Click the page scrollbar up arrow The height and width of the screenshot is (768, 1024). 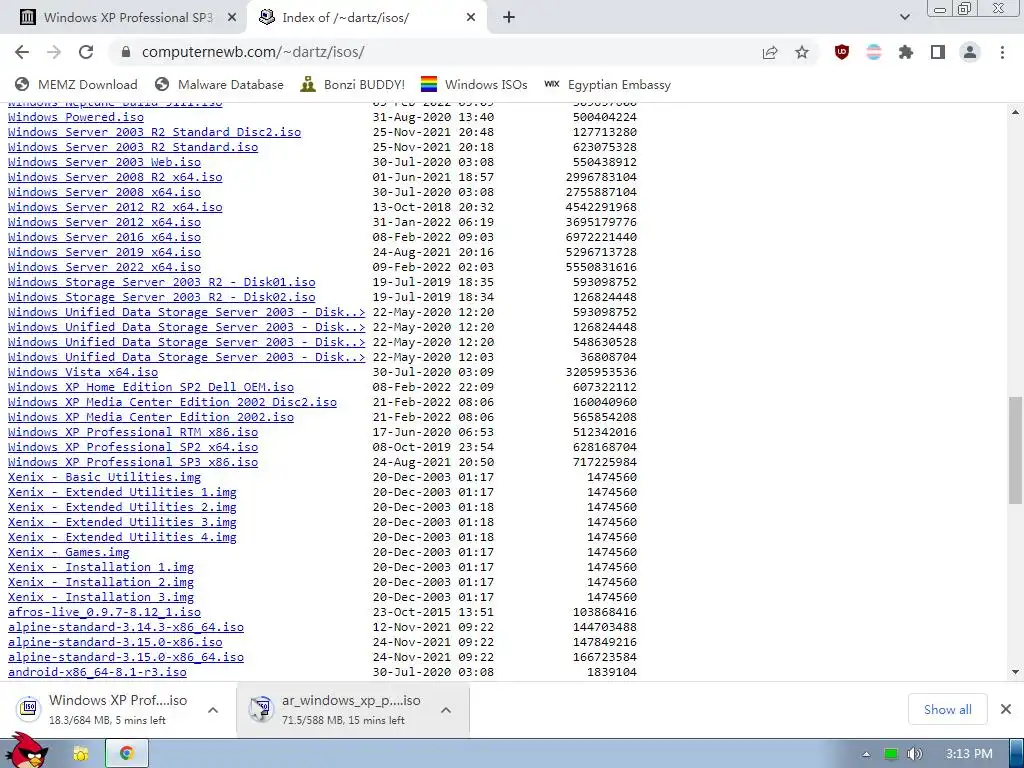(x=1016, y=112)
